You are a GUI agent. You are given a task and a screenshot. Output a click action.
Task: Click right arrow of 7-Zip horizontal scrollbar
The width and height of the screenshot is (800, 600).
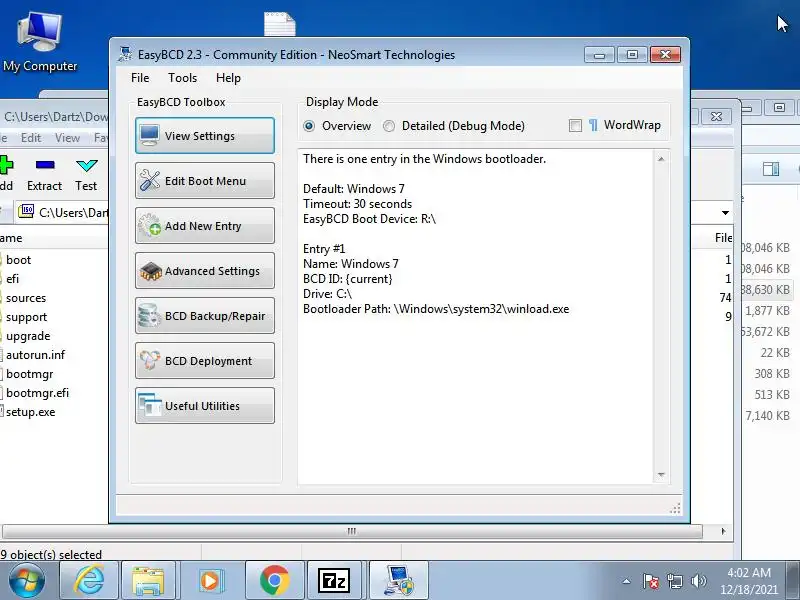click(723, 531)
